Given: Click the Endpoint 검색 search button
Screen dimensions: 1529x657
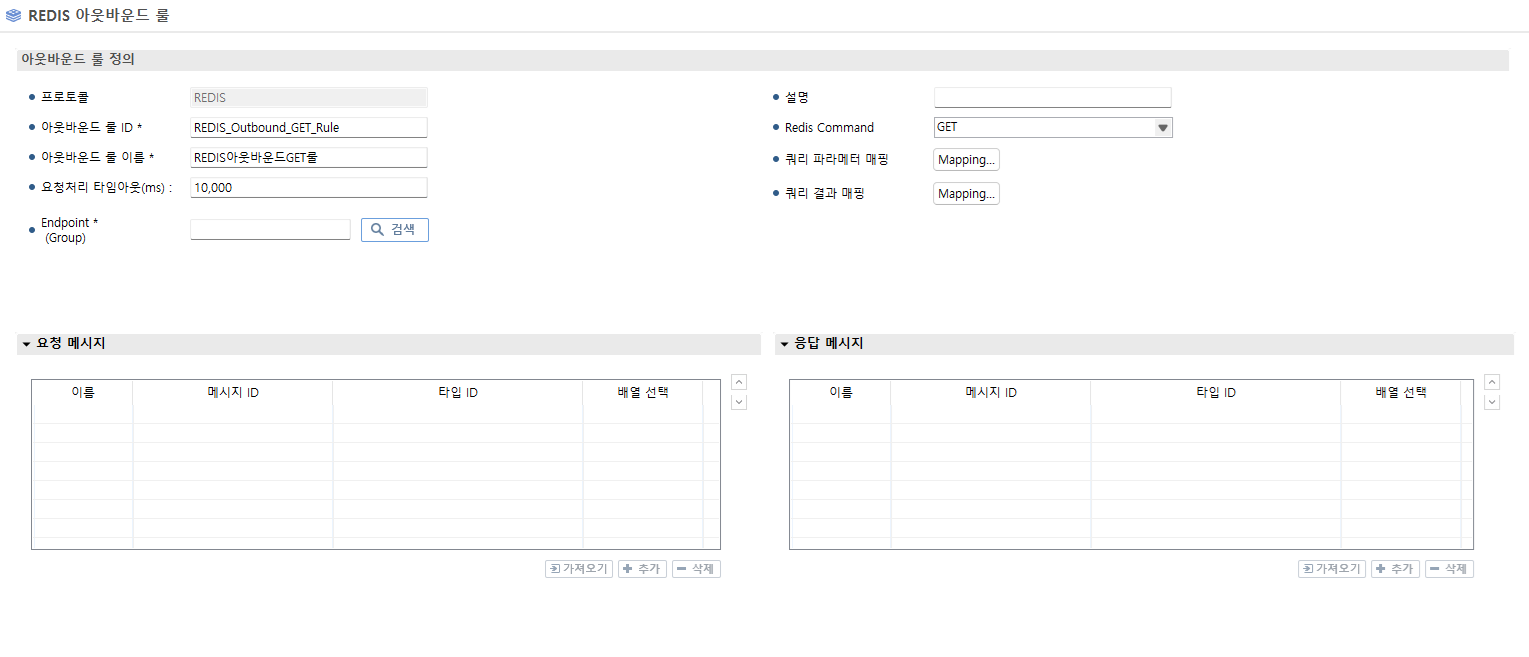Looking at the screenshot, I should [x=394, y=229].
